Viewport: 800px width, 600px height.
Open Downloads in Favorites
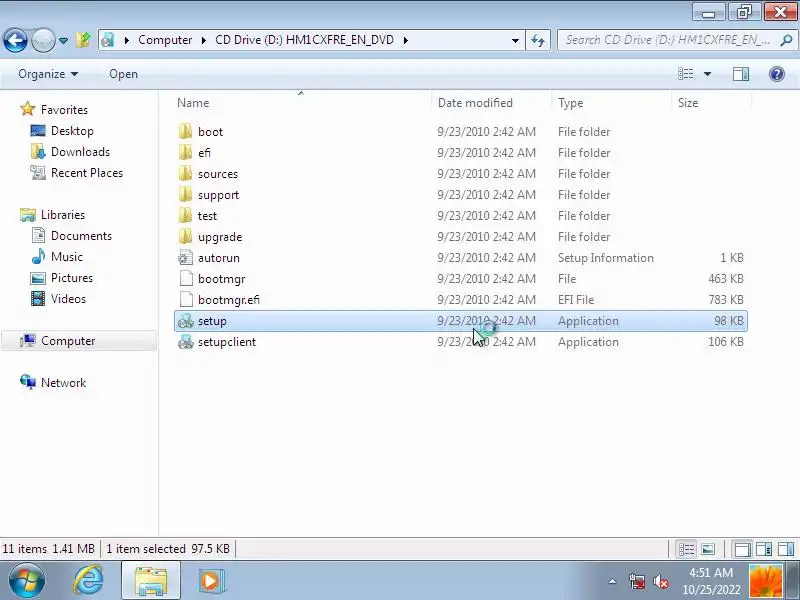point(80,152)
